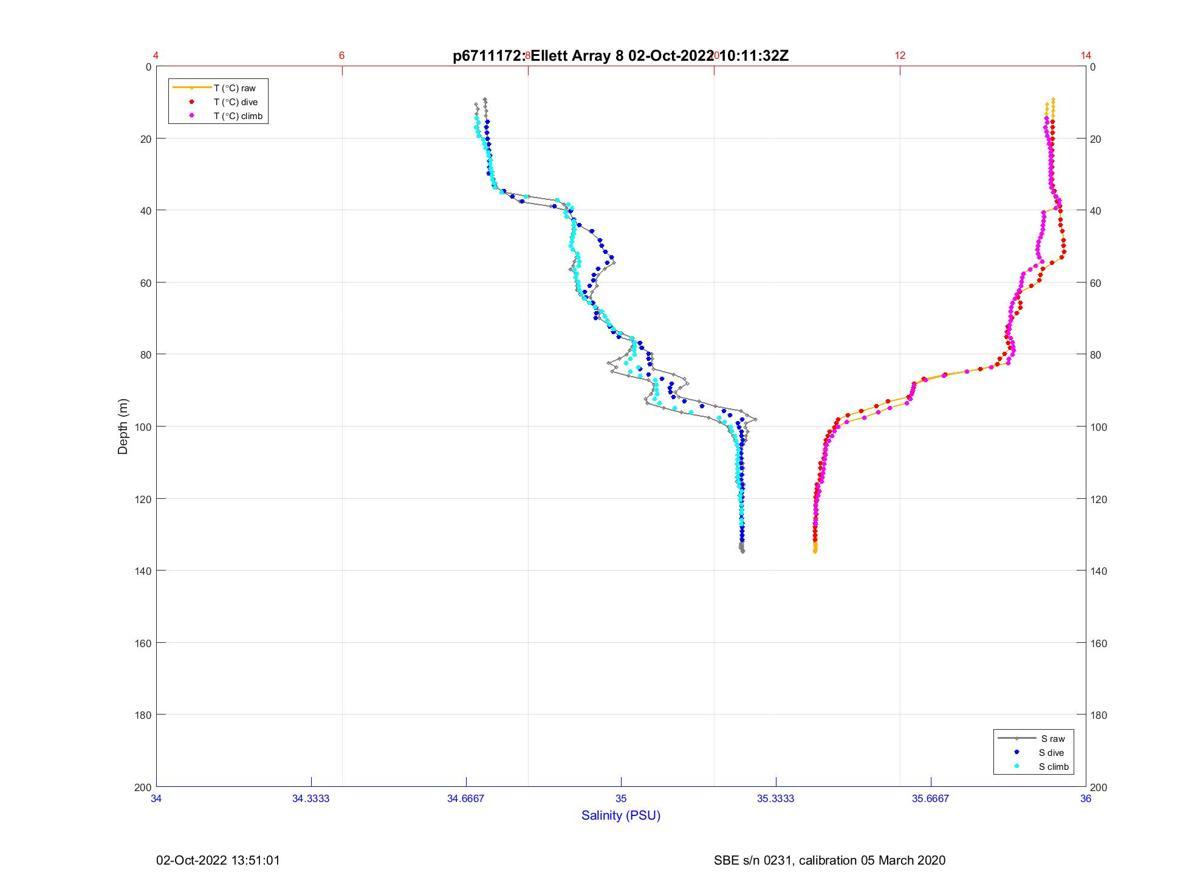Click the right depth axis label "60"
Viewport: 1200px width, 885px height.
1096,283
